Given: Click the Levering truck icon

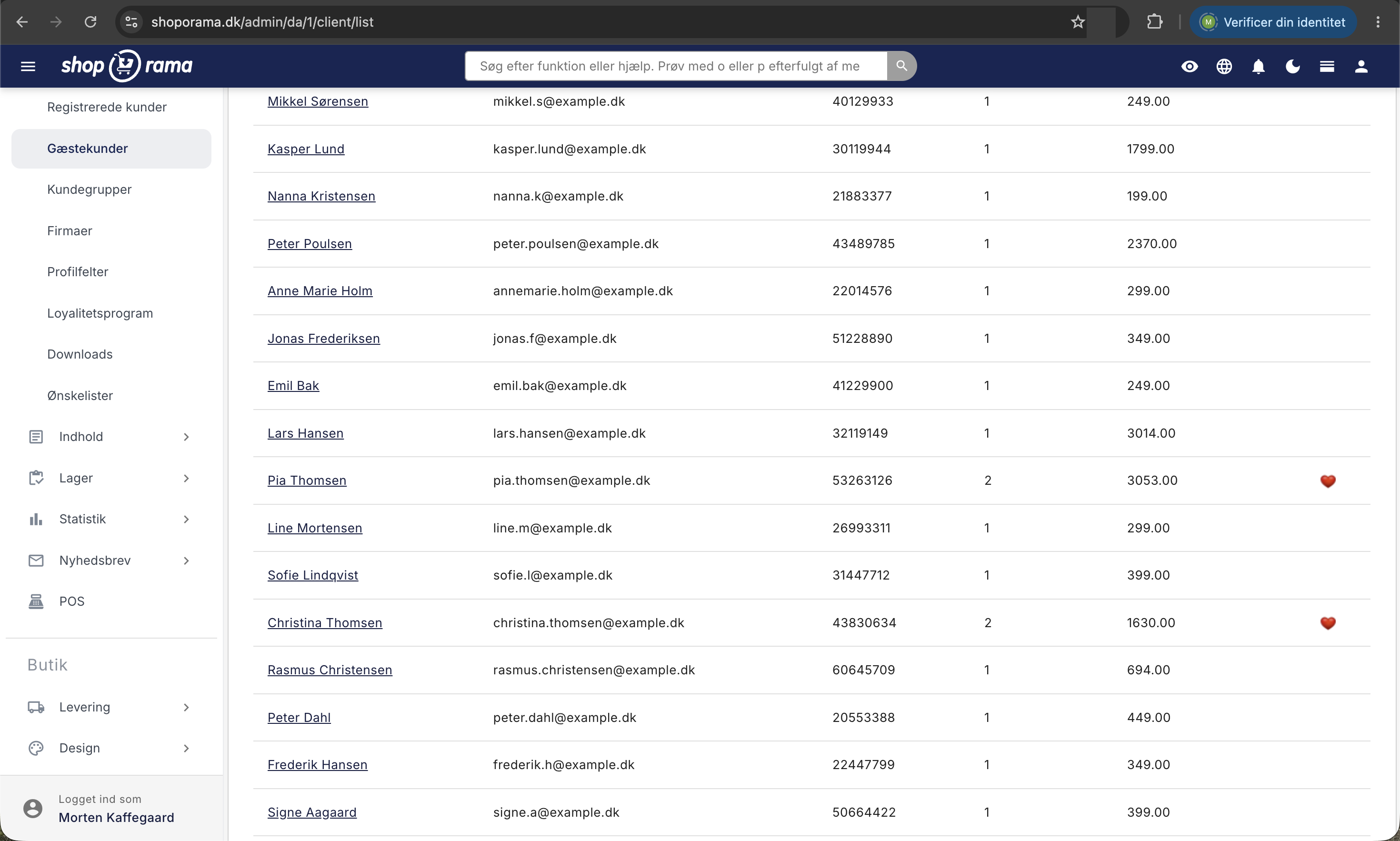Looking at the screenshot, I should click(x=36, y=707).
